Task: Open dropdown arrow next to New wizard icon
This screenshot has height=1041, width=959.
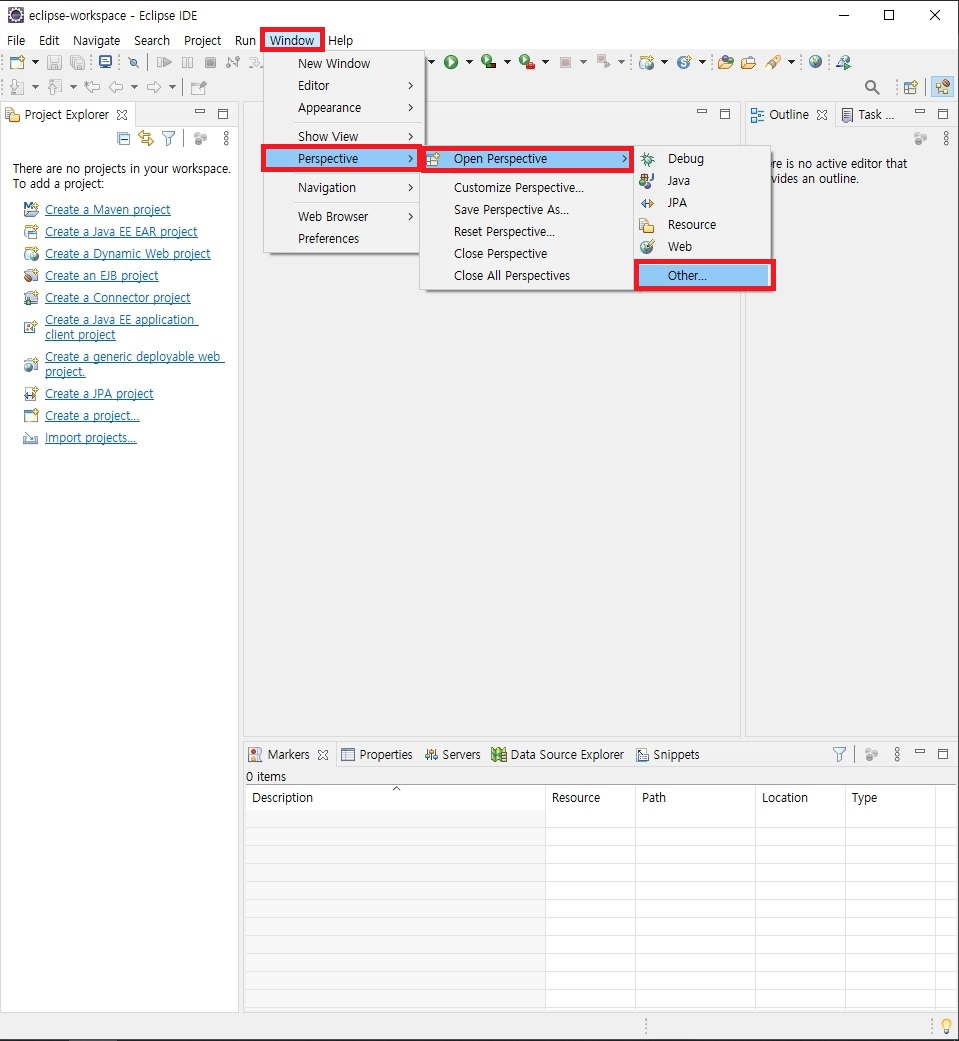Action: point(35,62)
